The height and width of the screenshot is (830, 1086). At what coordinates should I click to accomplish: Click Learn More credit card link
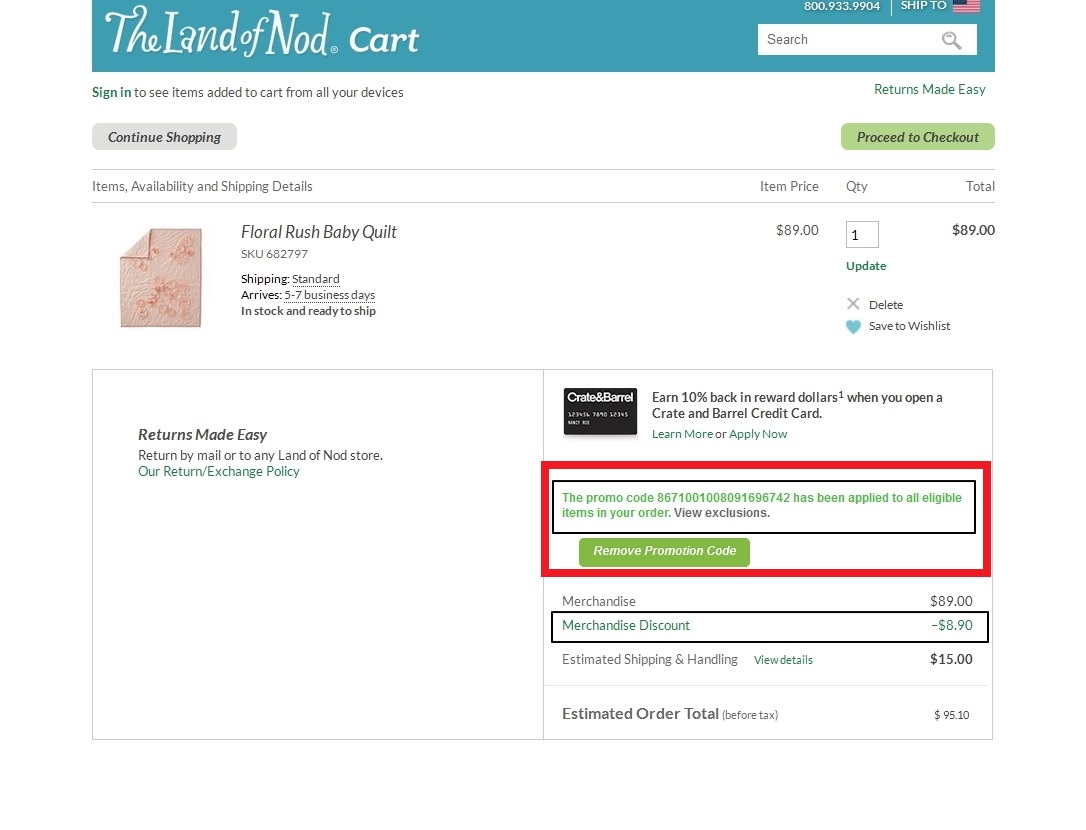tap(682, 434)
